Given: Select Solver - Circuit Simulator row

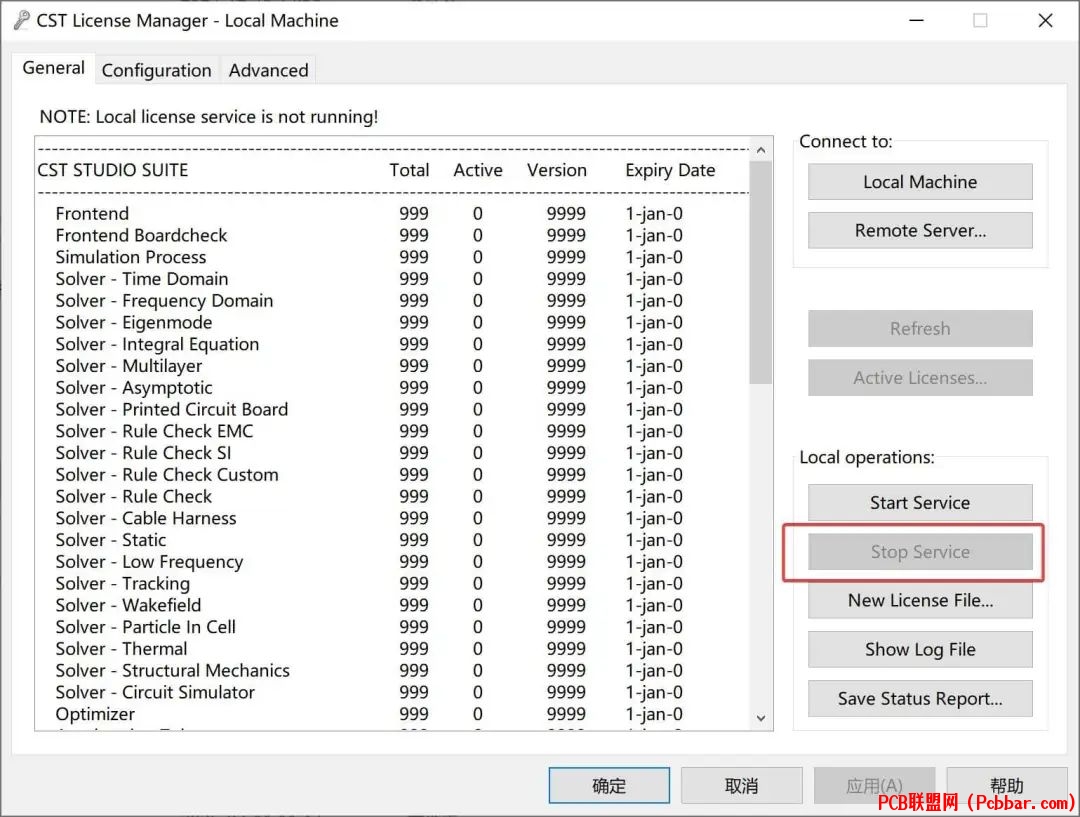Looking at the screenshot, I should pos(369,692).
